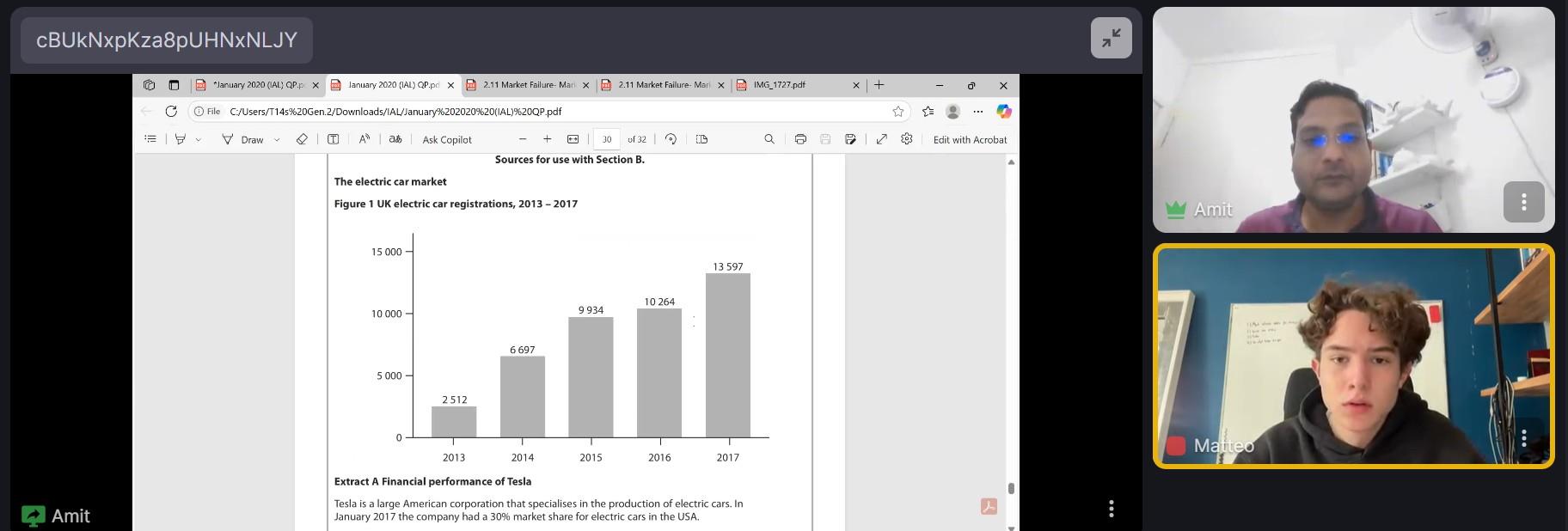Zoom in with the plus icon
1568x531 pixels.
(x=547, y=139)
